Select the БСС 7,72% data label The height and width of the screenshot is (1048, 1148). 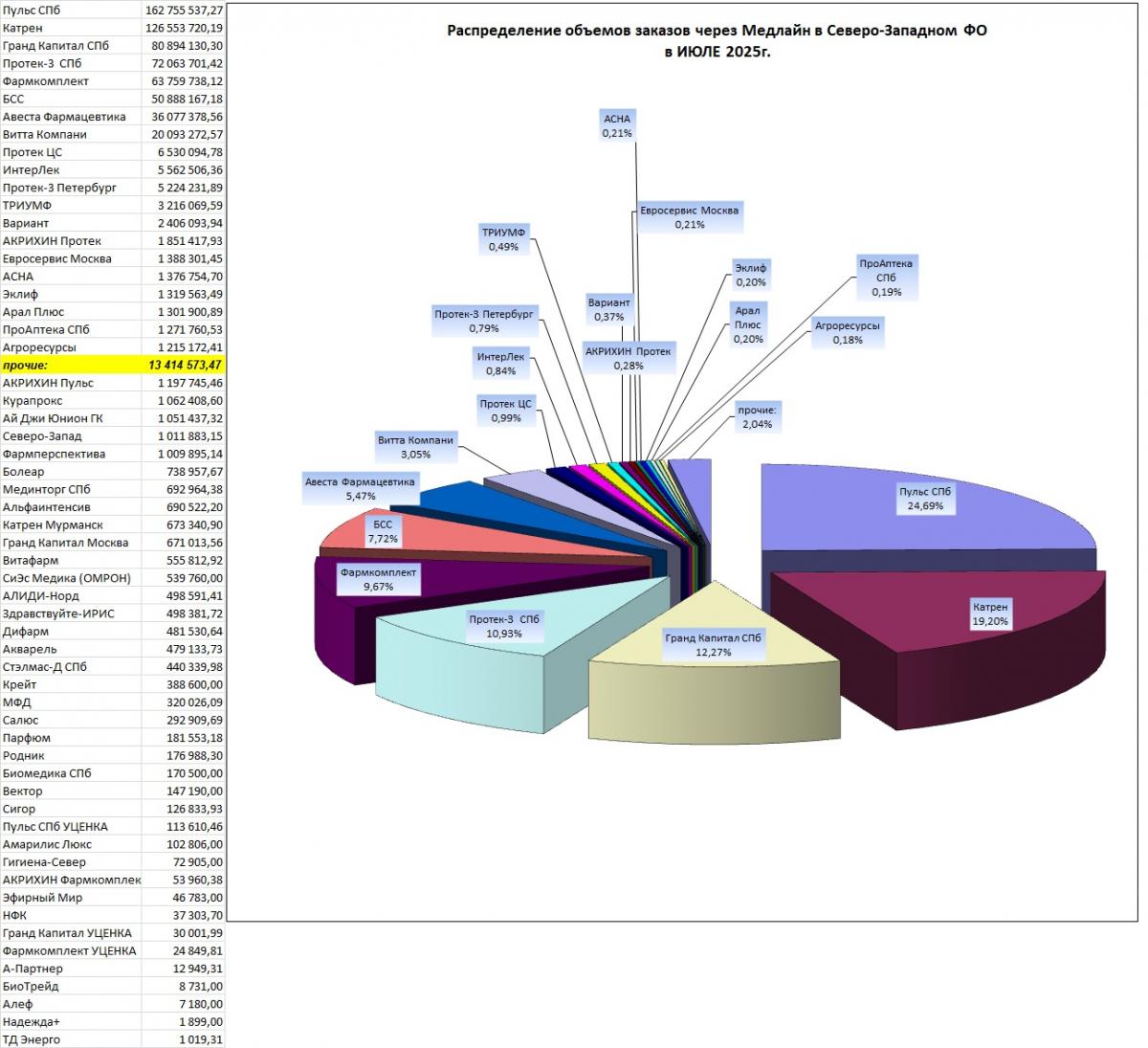[383, 532]
